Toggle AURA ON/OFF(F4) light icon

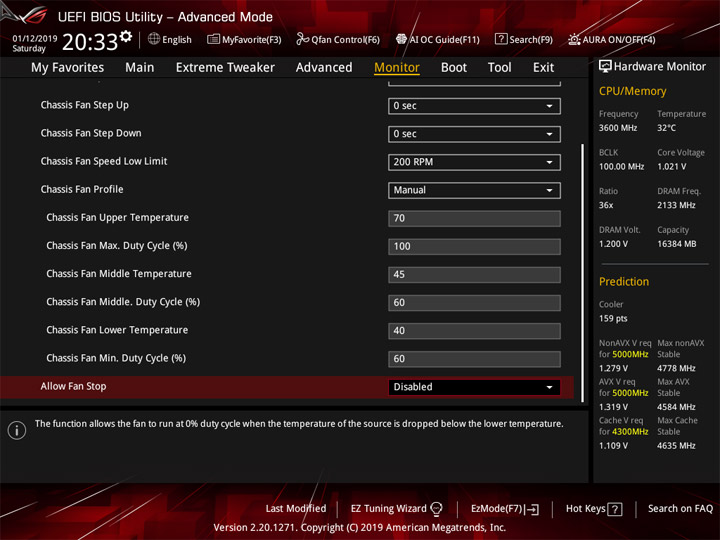574,39
